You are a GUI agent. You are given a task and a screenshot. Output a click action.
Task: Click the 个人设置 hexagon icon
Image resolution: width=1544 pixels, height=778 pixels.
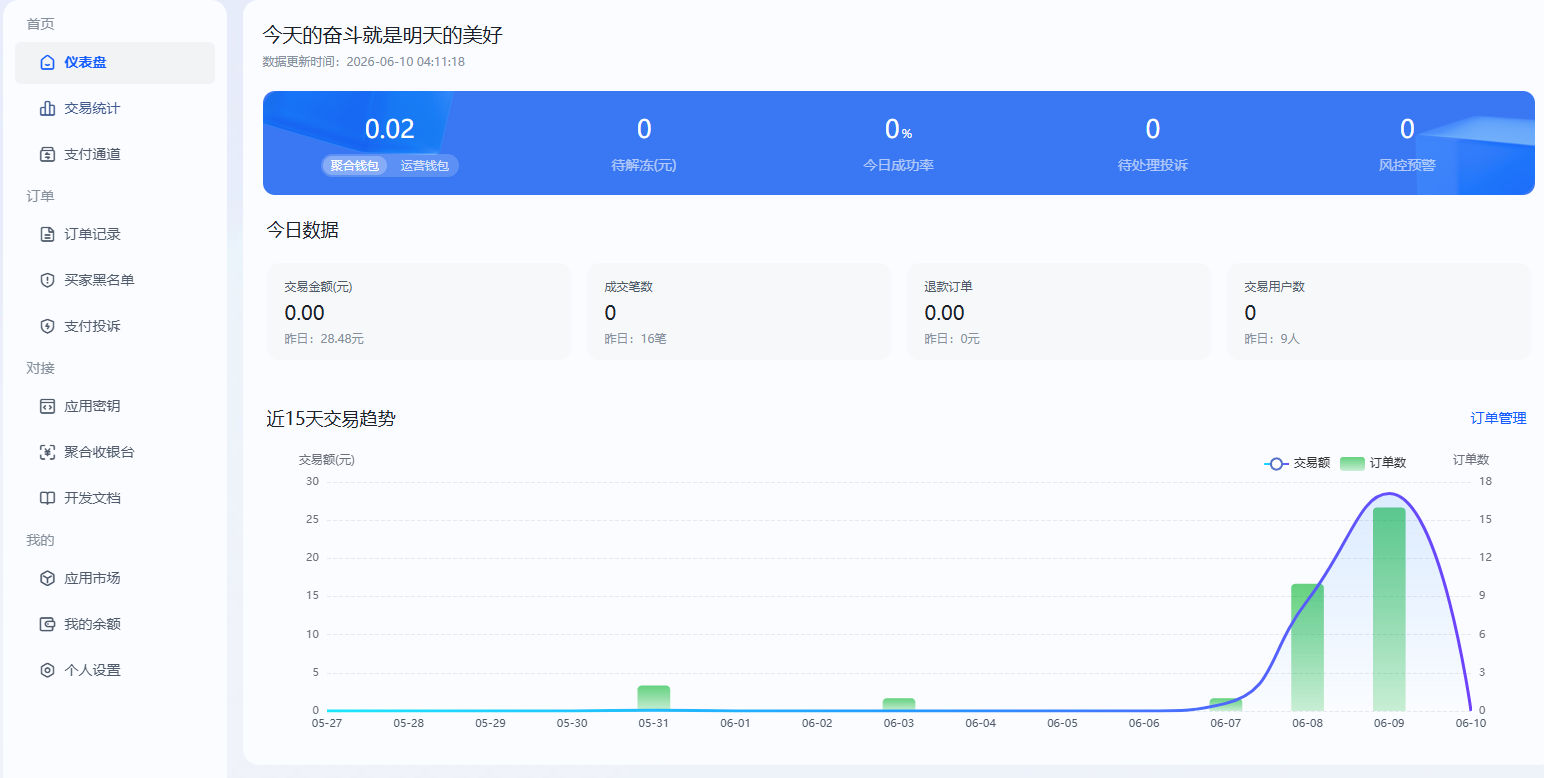pyautogui.click(x=47, y=670)
